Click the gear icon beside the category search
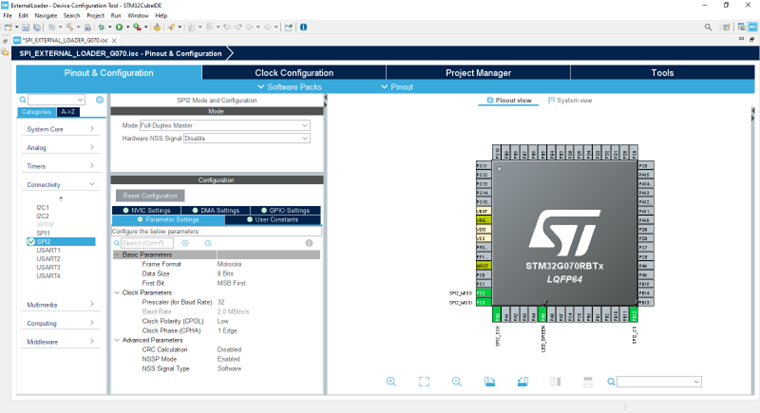Screen dimensions: 760x413 [x=99, y=100]
